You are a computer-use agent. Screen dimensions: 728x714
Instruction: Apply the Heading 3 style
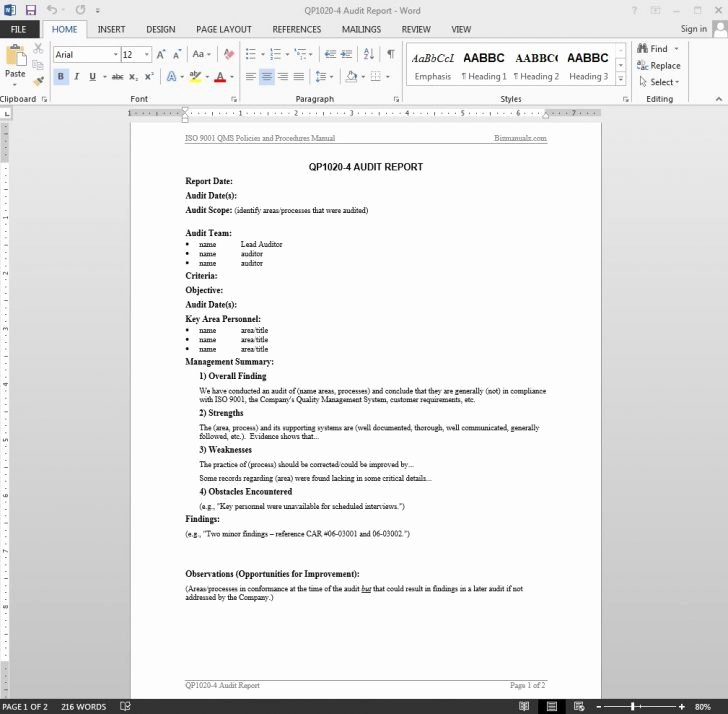pyautogui.click(x=588, y=65)
